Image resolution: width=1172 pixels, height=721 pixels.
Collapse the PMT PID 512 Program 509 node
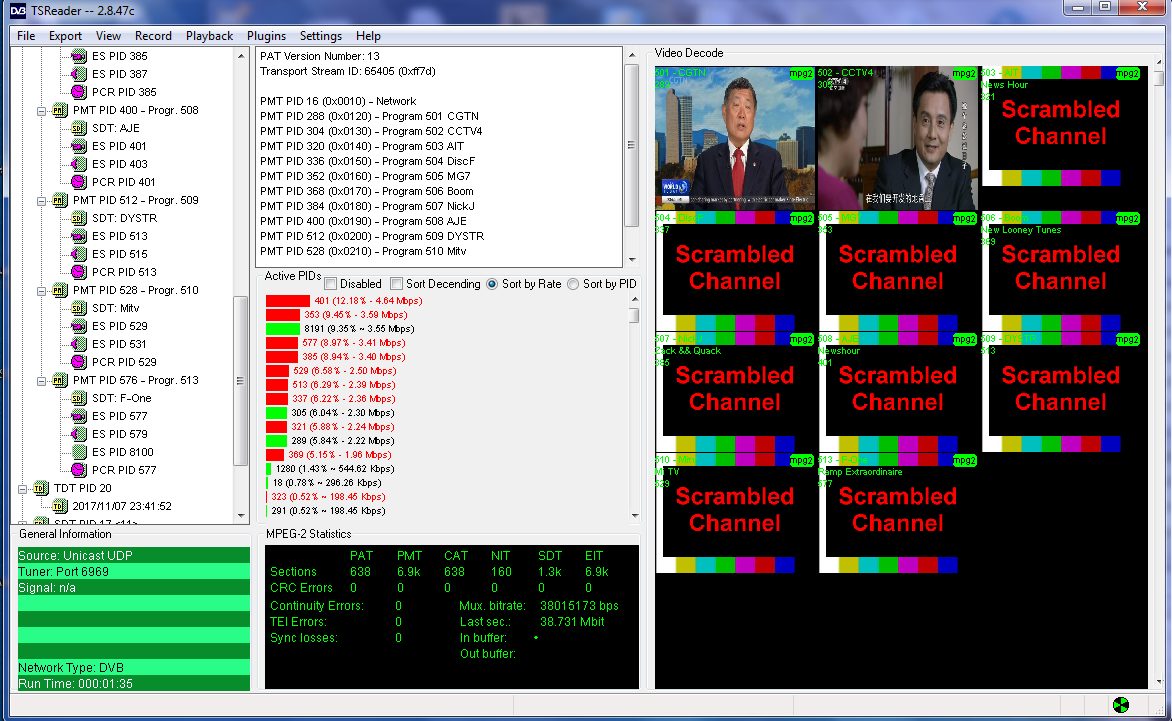tap(43, 200)
